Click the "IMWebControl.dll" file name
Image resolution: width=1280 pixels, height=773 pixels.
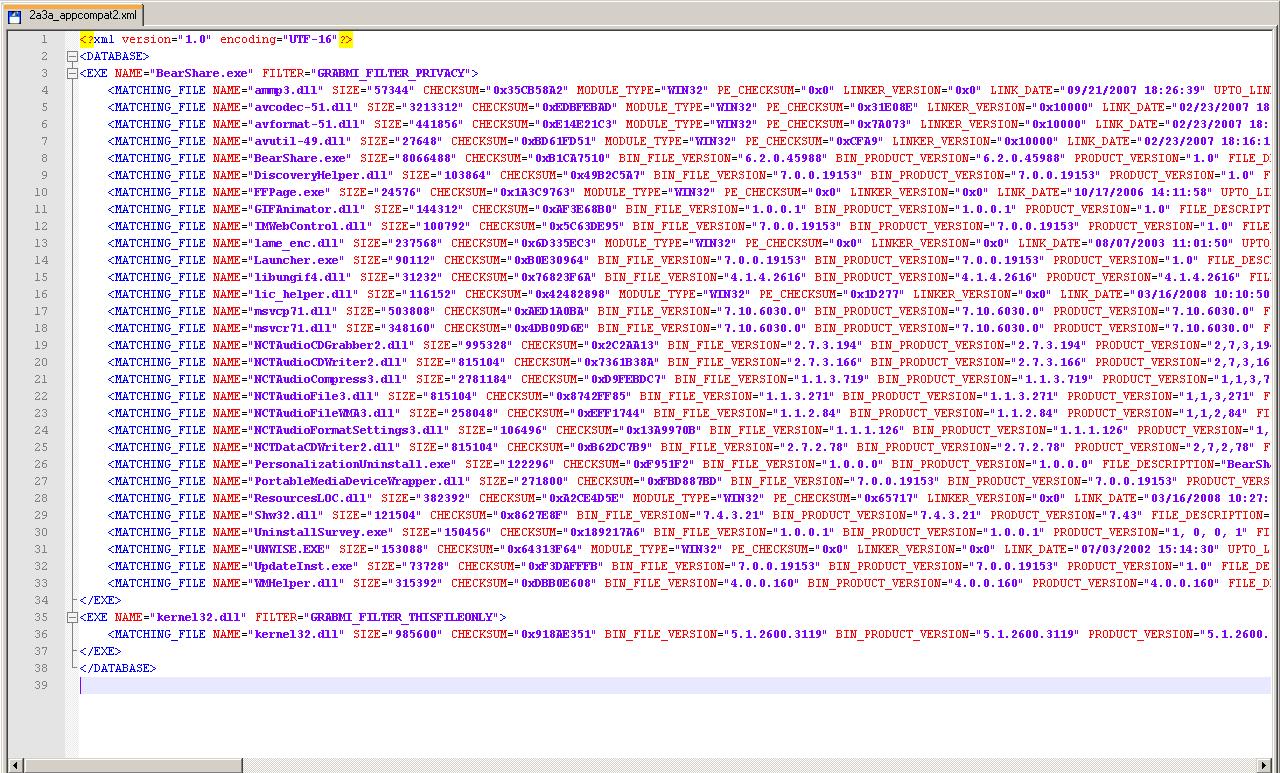click(310, 226)
